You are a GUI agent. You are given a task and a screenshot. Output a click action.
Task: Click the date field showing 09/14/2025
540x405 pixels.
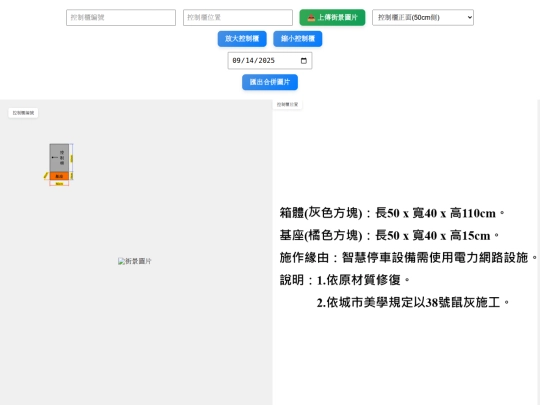pyautogui.click(x=270, y=61)
